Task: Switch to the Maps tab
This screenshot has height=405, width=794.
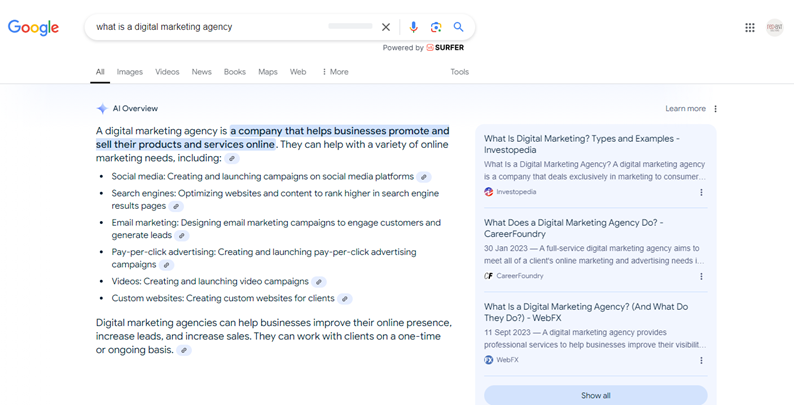Action: 268,72
